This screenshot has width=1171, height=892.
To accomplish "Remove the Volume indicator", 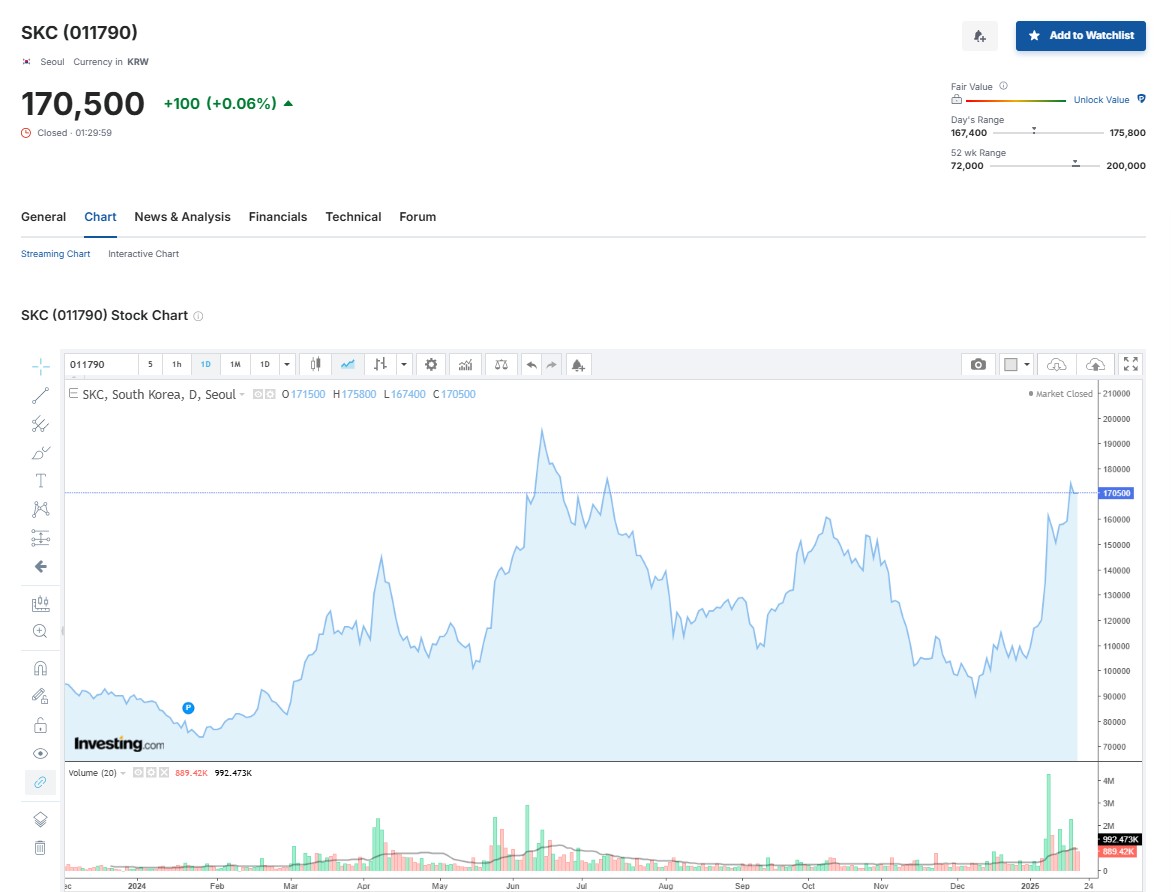I will coord(164,772).
